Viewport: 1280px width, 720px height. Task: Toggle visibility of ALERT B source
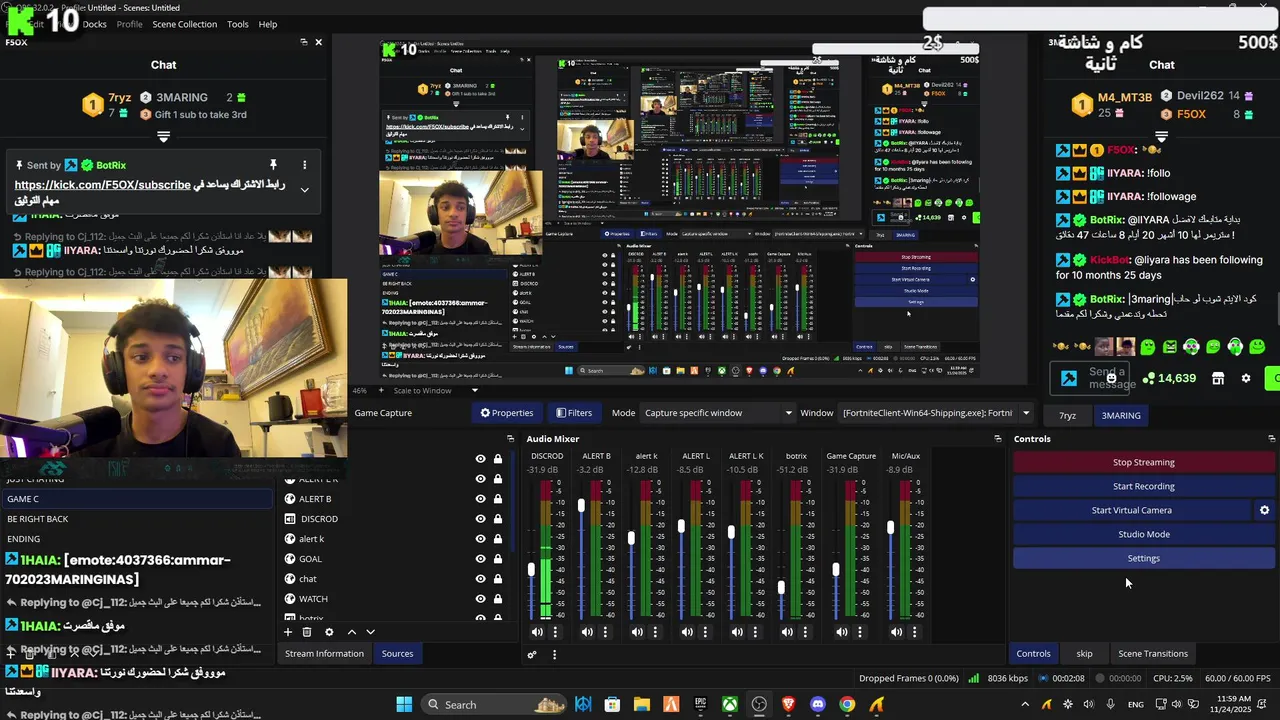pyautogui.click(x=480, y=498)
